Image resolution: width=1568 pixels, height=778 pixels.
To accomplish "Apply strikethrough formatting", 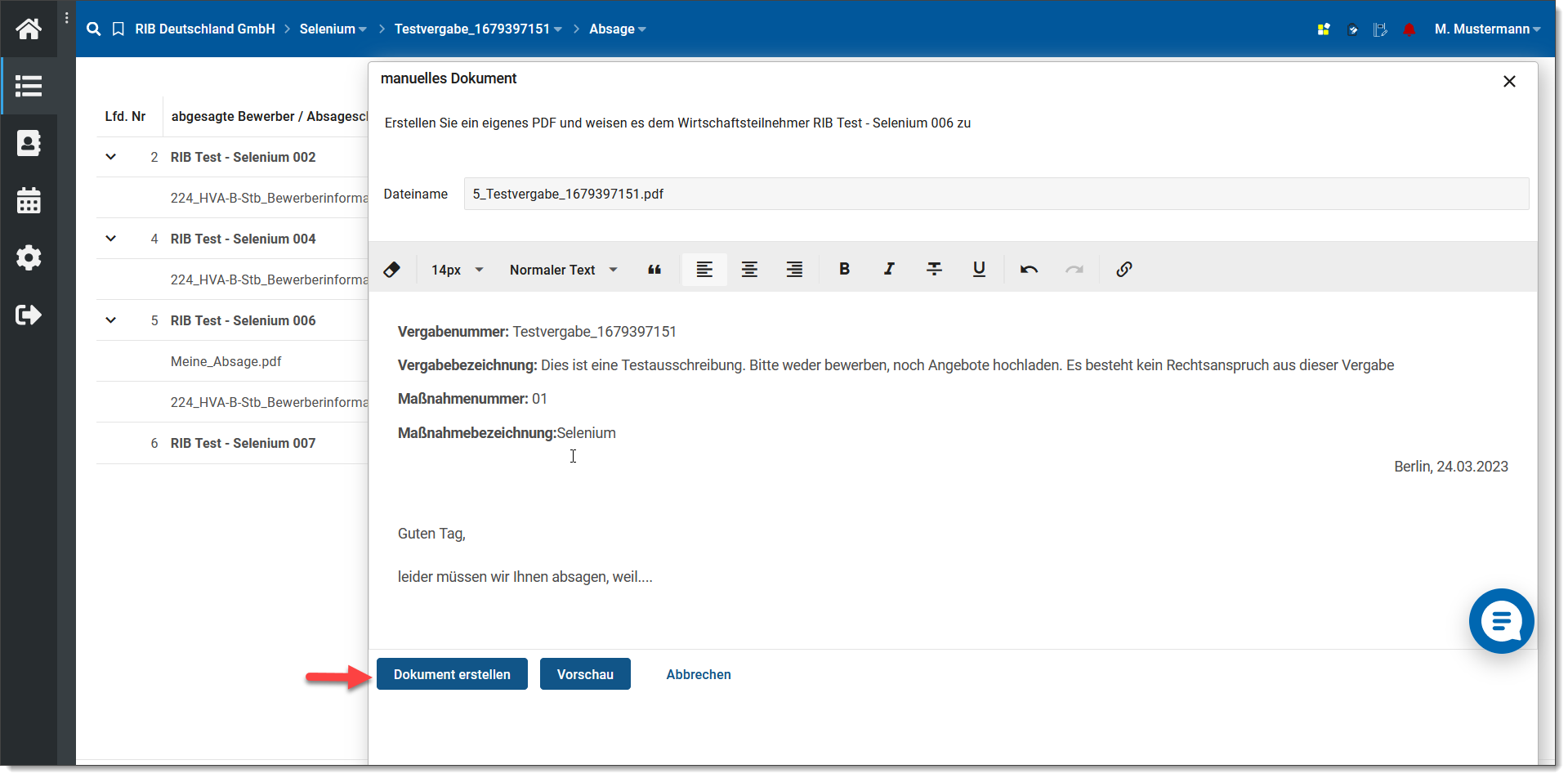I will pos(934,269).
